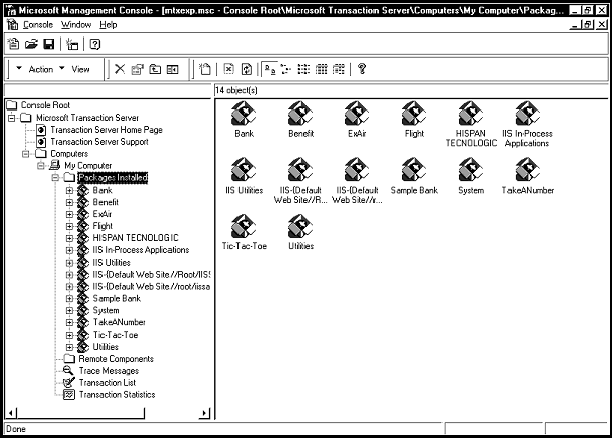Click the Help question mark toolbar icon
The width and height of the screenshot is (612, 438).
pyautogui.click(x=362, y=69)
